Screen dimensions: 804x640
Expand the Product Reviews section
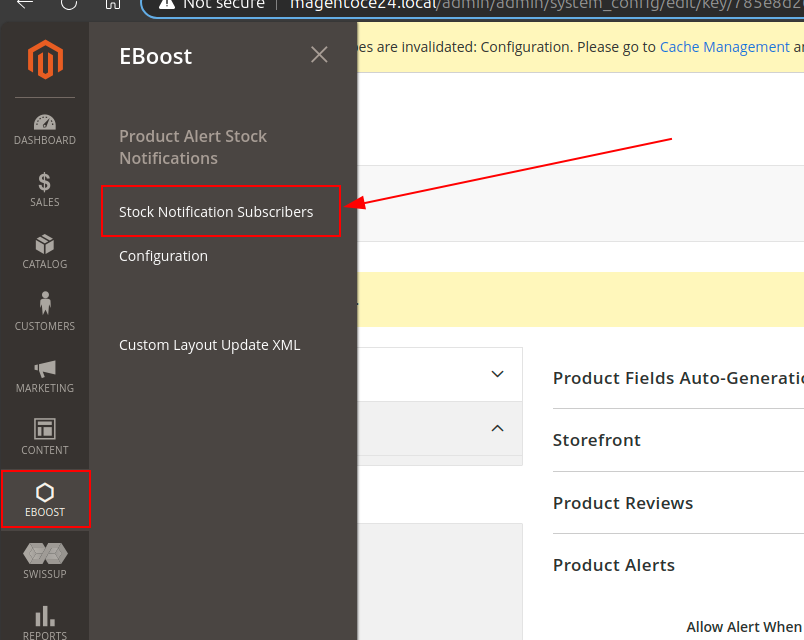click(x=623, y=503)
